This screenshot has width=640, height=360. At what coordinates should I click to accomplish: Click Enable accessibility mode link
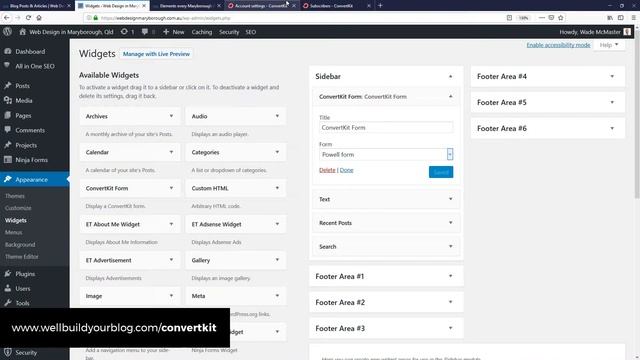[x=558, y=45]
